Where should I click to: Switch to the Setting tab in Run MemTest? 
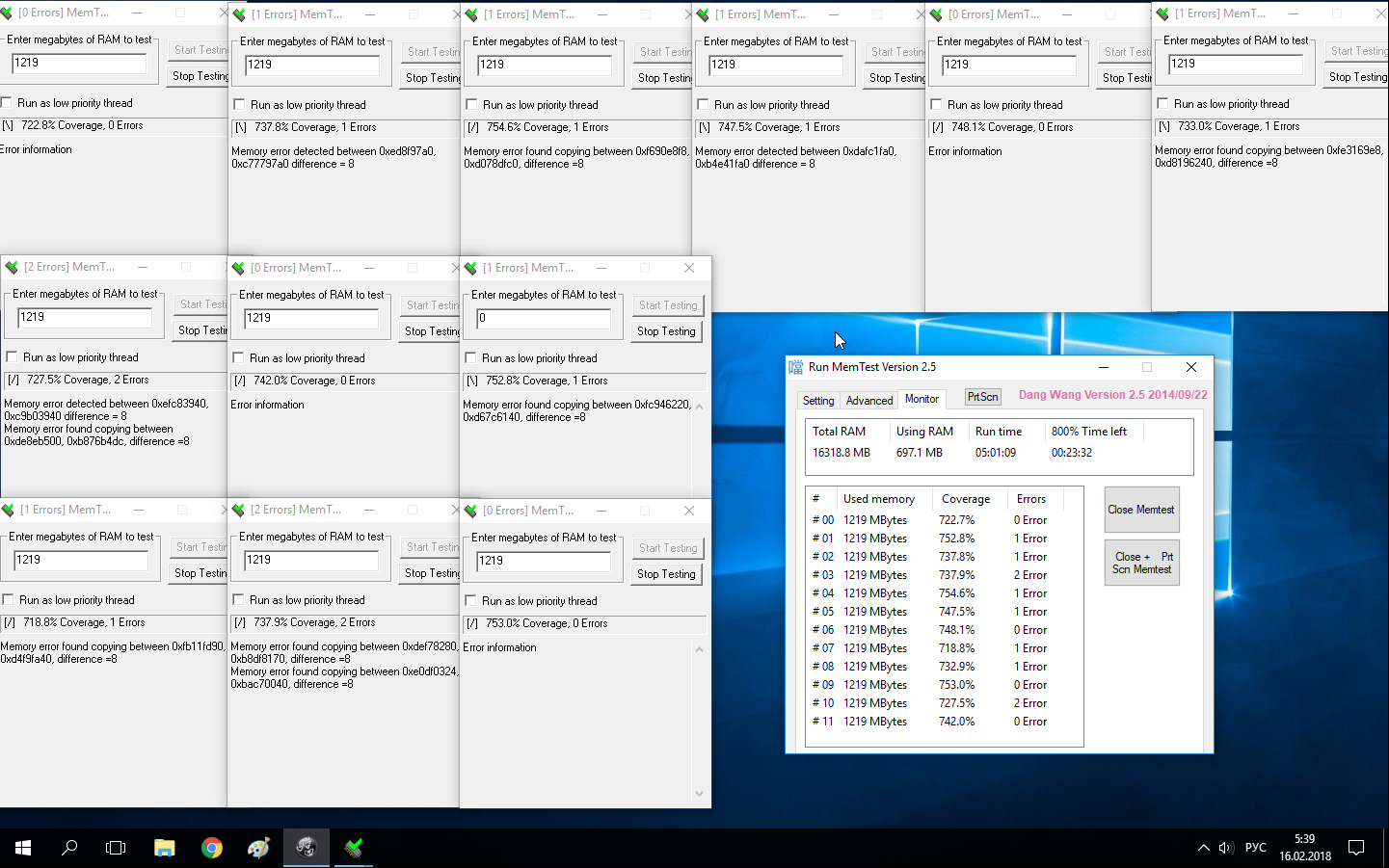tap(818, 401)
